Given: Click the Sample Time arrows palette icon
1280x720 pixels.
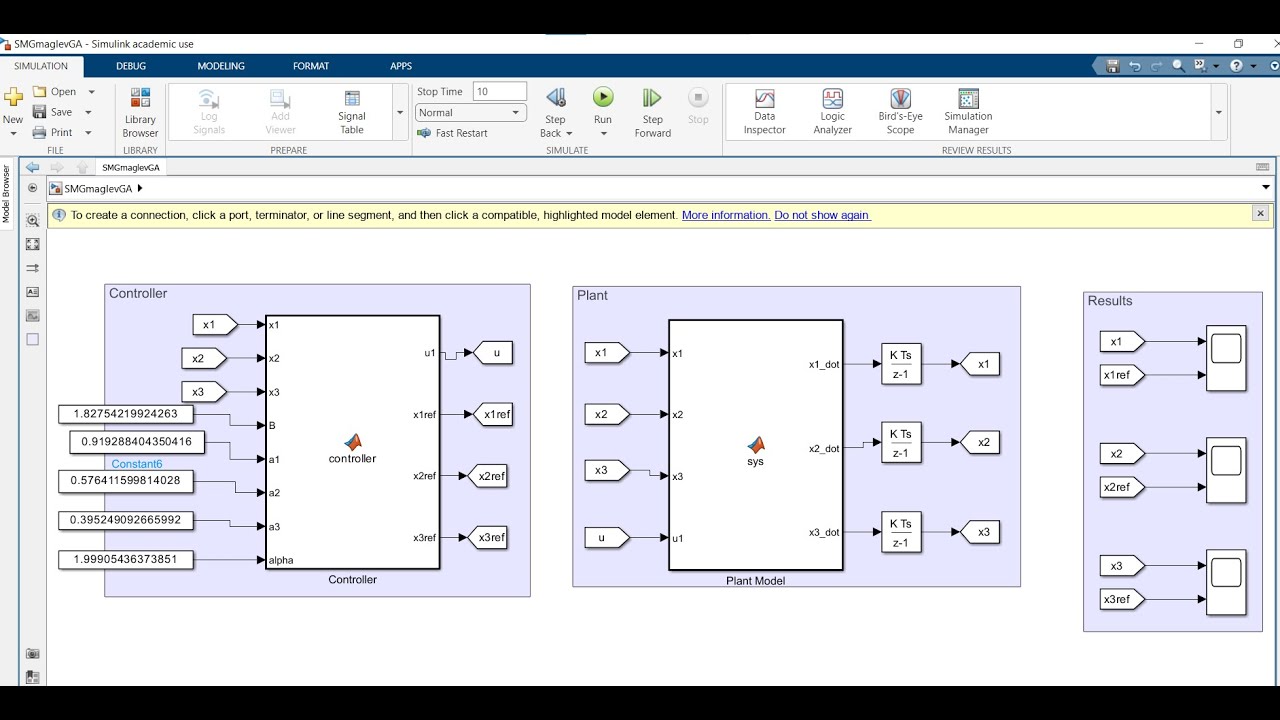Looking at the screenshot, I should 32,268.
